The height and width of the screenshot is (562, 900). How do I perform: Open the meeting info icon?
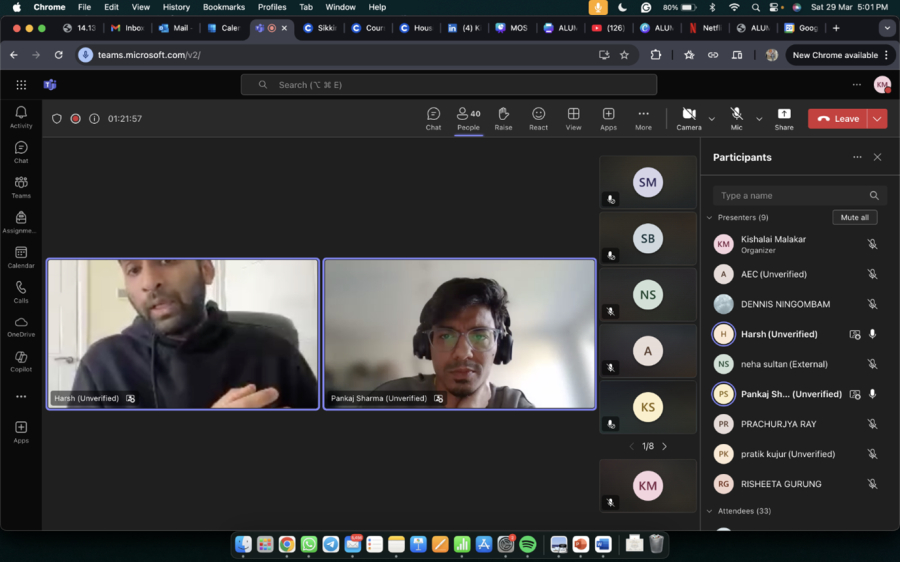click(x=94, y=119)
